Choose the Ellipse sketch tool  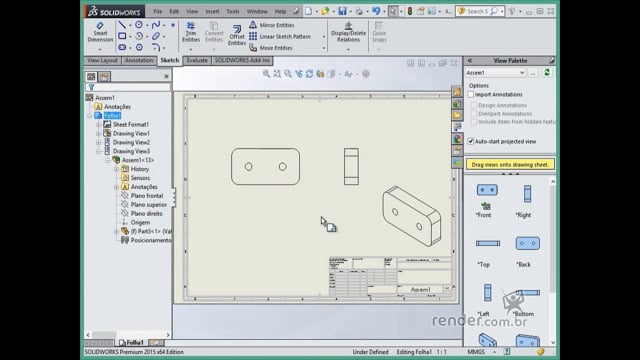[x=156, y=36]
